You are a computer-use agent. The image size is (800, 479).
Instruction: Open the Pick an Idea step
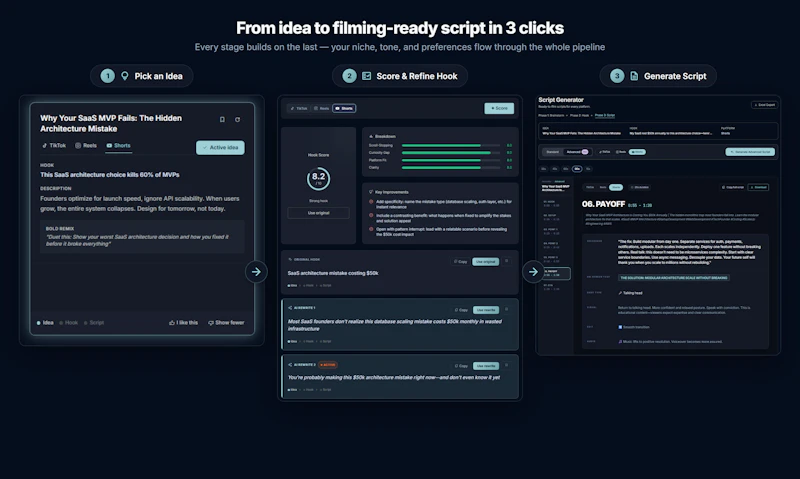point(142,76)
